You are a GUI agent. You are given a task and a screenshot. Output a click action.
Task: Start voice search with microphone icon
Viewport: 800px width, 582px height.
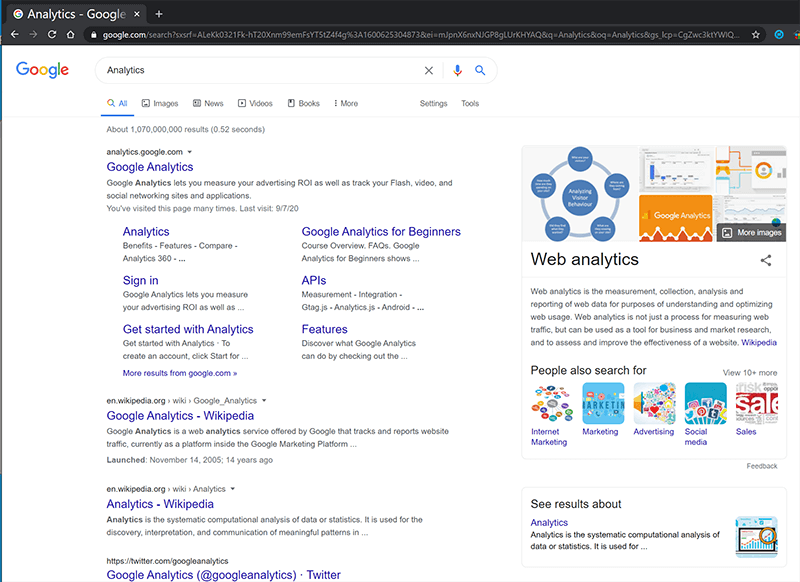(x=458, y=70)
